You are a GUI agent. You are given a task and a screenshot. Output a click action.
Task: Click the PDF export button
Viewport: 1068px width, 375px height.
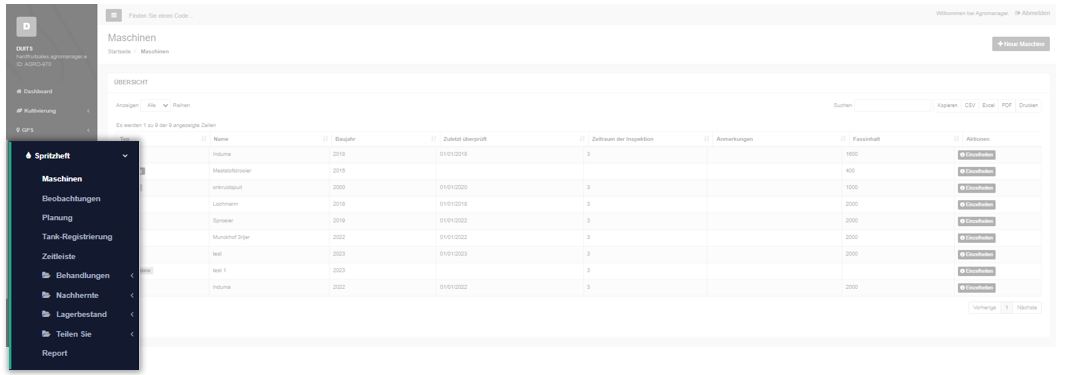coord(1007,105)
